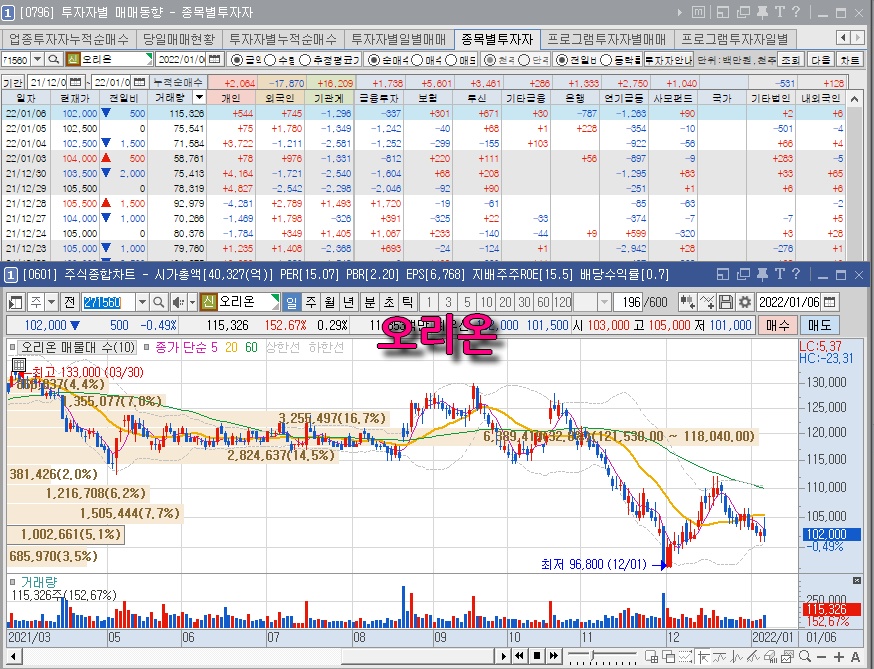Click the chart layout panel icon at toolbar start
The width and height of the screenshot is (874, 669).
coord(16,303)
